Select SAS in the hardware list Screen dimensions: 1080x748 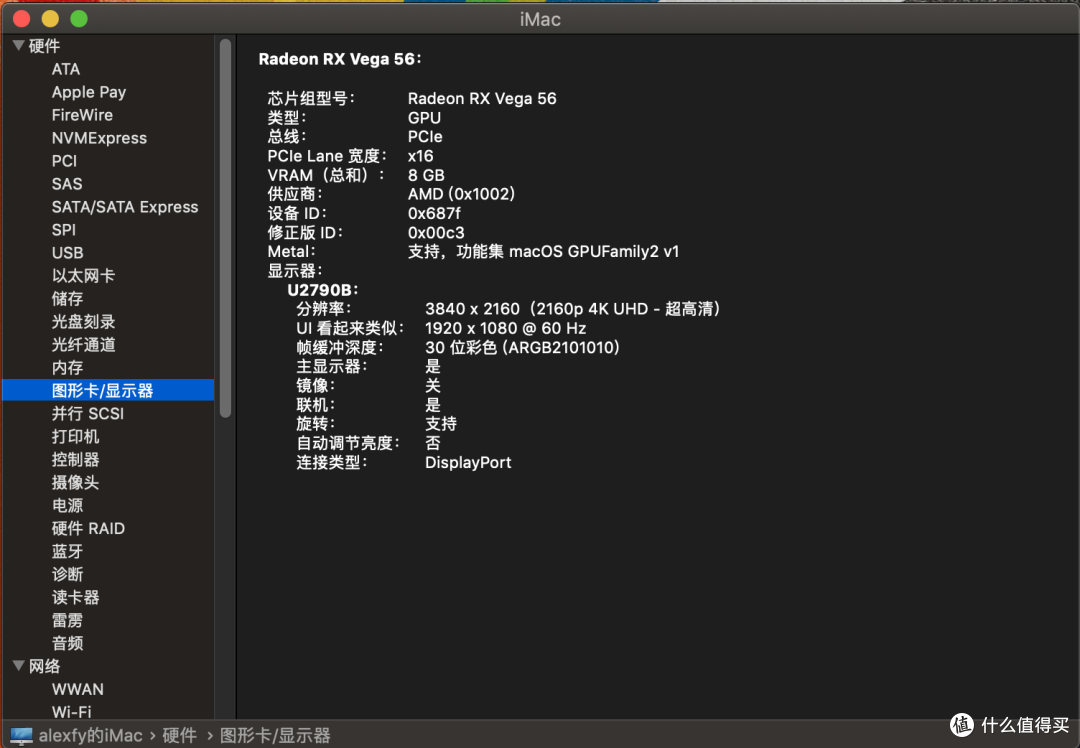66,184
